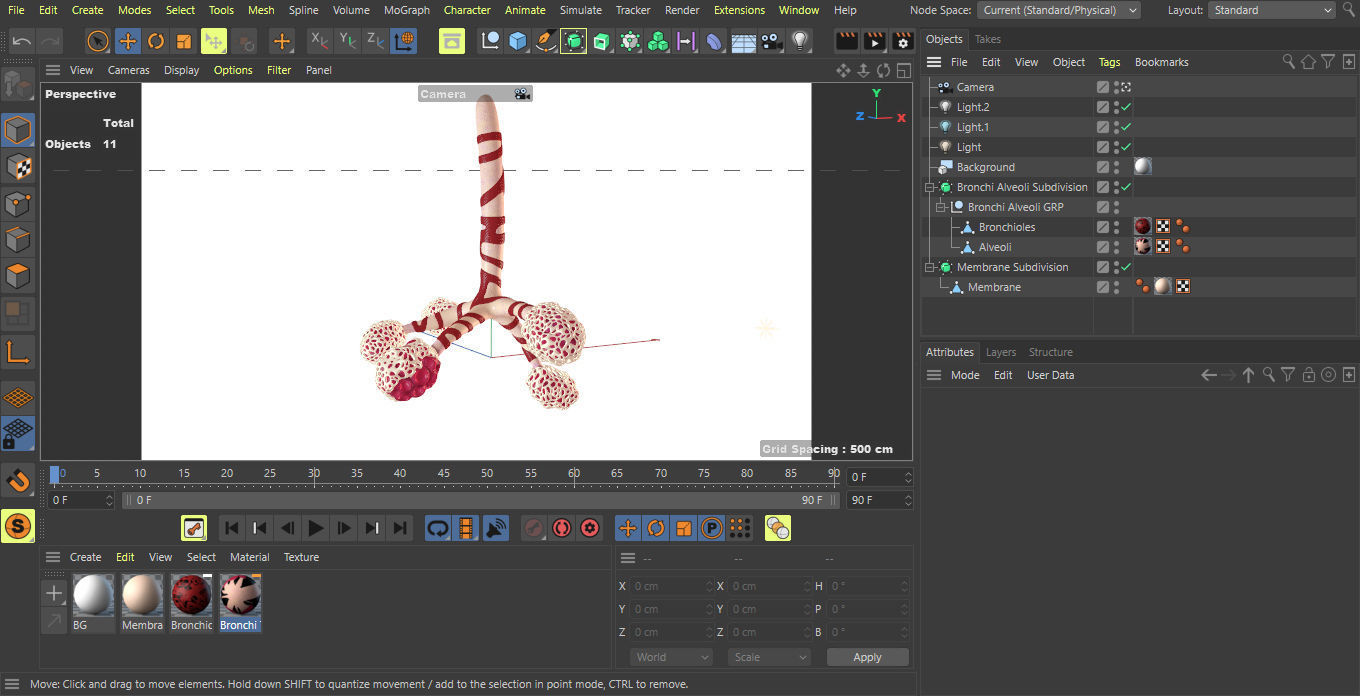Play the animation forward

(315, 528)
